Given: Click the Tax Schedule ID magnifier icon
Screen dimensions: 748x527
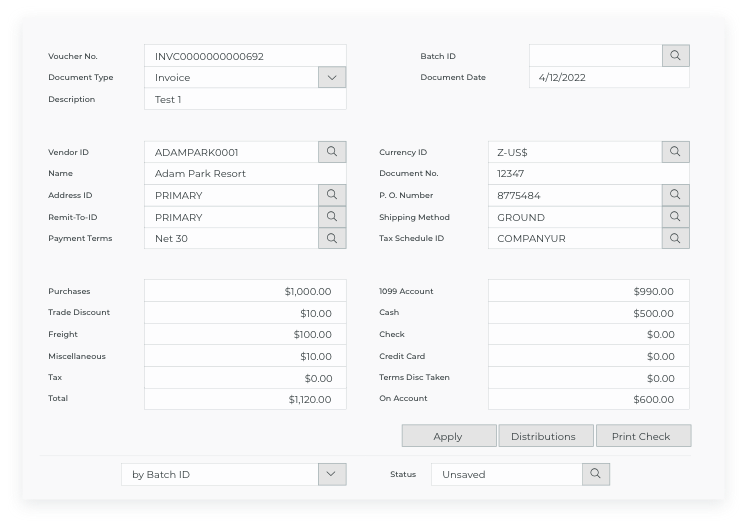Looking at the screenshot, I should (676, 238).
